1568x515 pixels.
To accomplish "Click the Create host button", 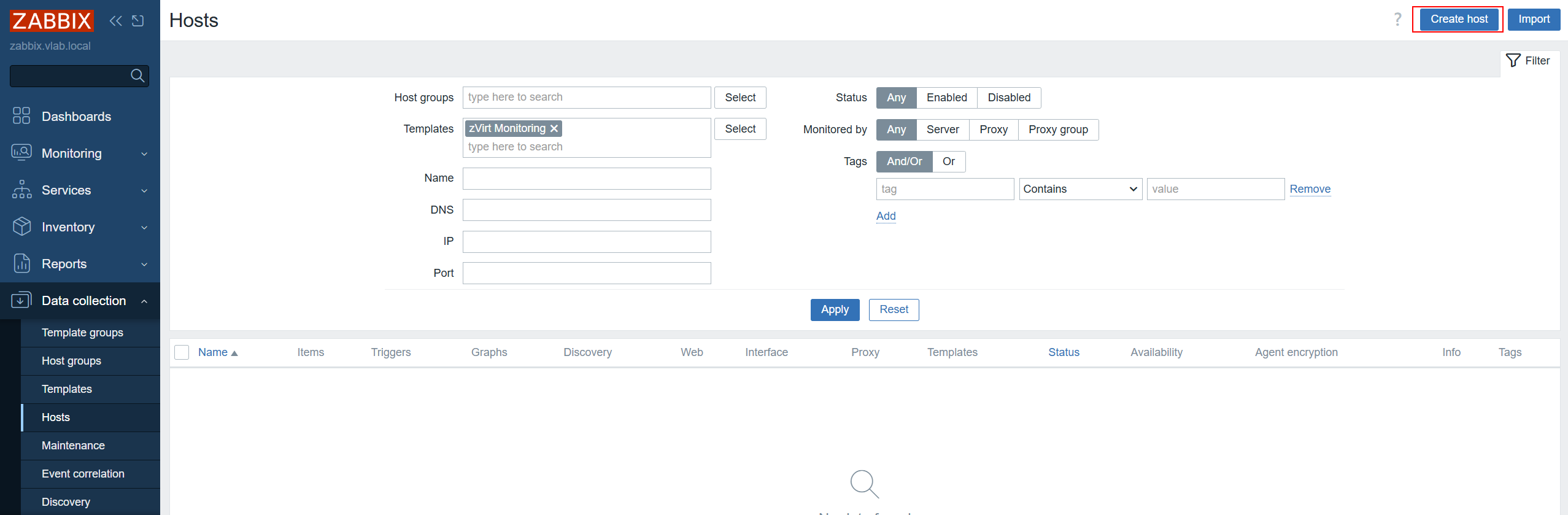I will pos(1459,19).
